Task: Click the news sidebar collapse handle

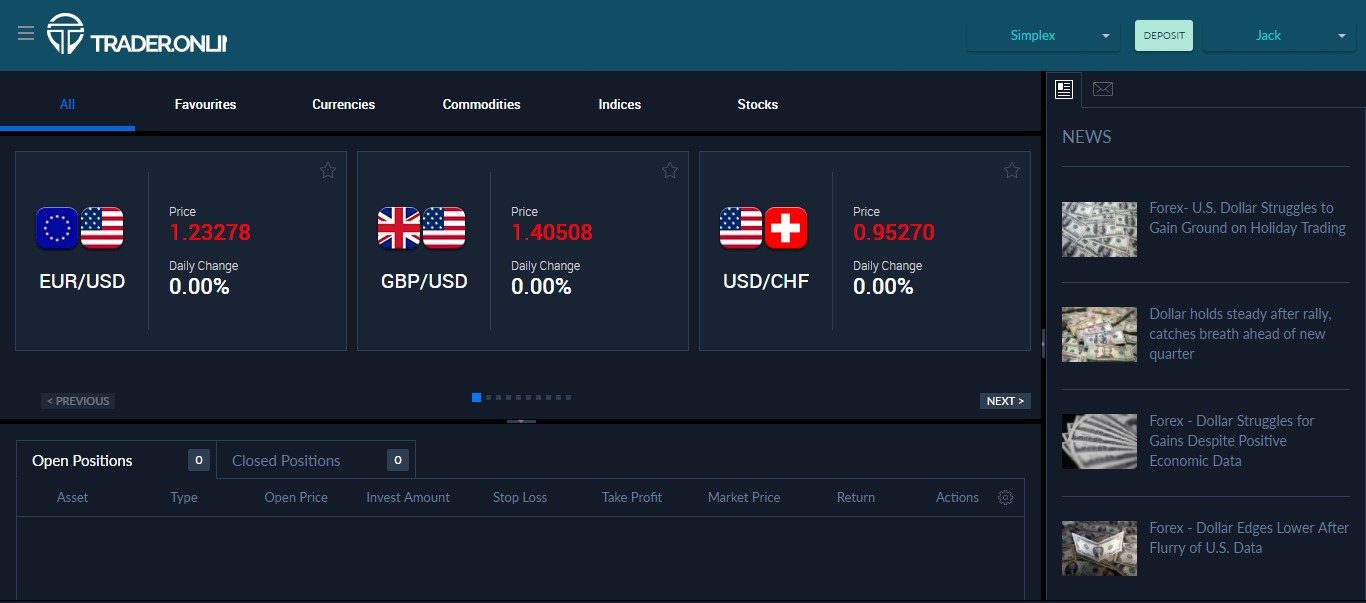Action: coord(1043,343)
